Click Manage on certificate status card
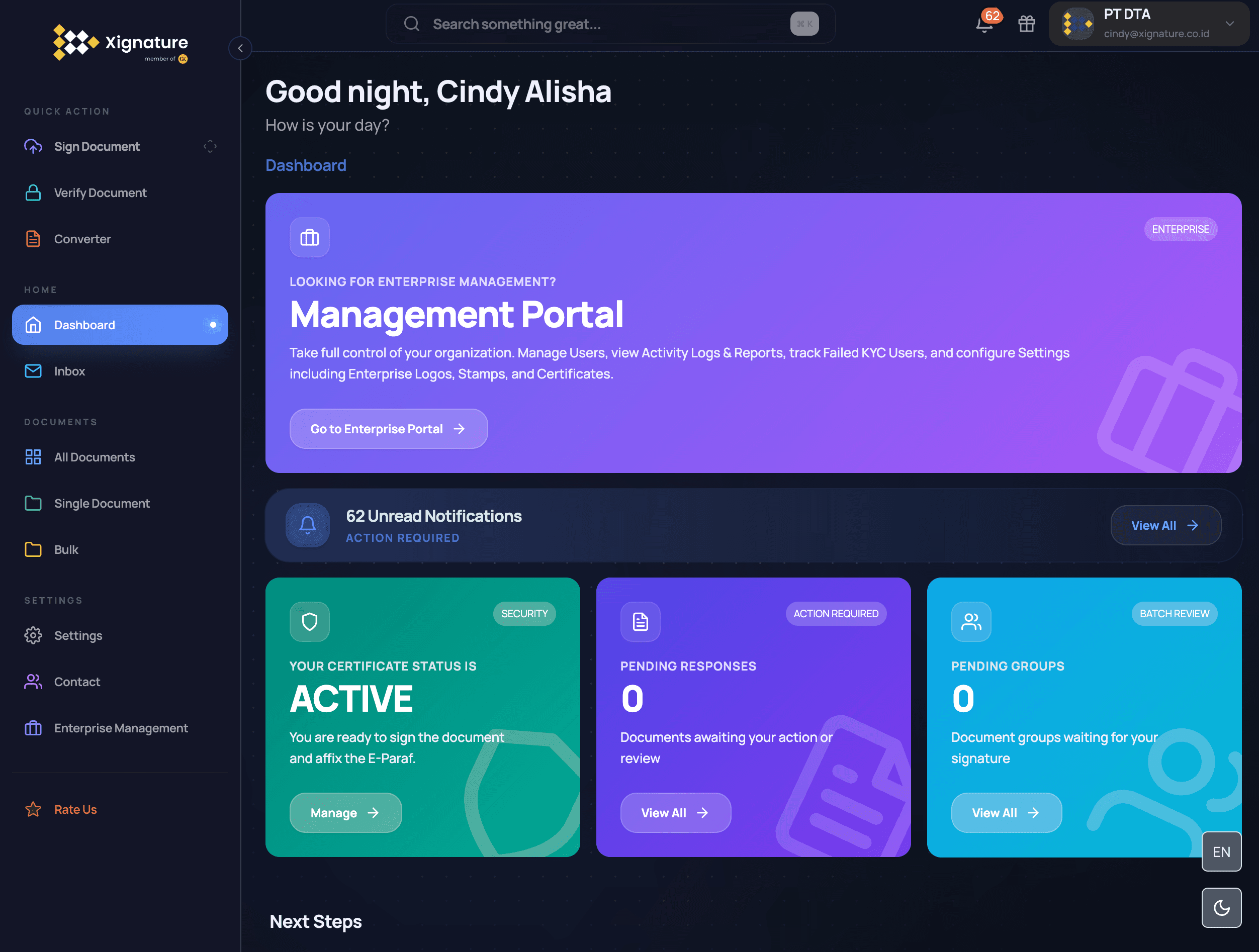 pyautogui.click(x=345, y=813)
